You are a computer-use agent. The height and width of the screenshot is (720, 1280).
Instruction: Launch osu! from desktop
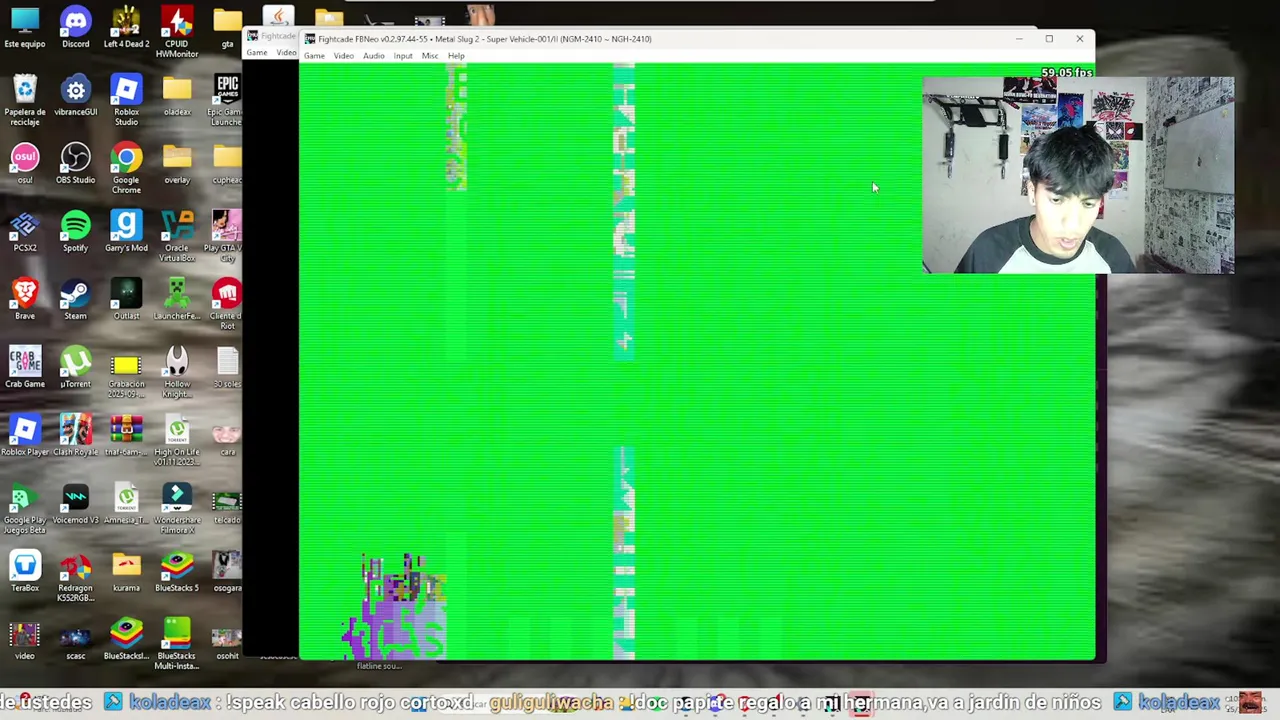click(x=25, y=164)
